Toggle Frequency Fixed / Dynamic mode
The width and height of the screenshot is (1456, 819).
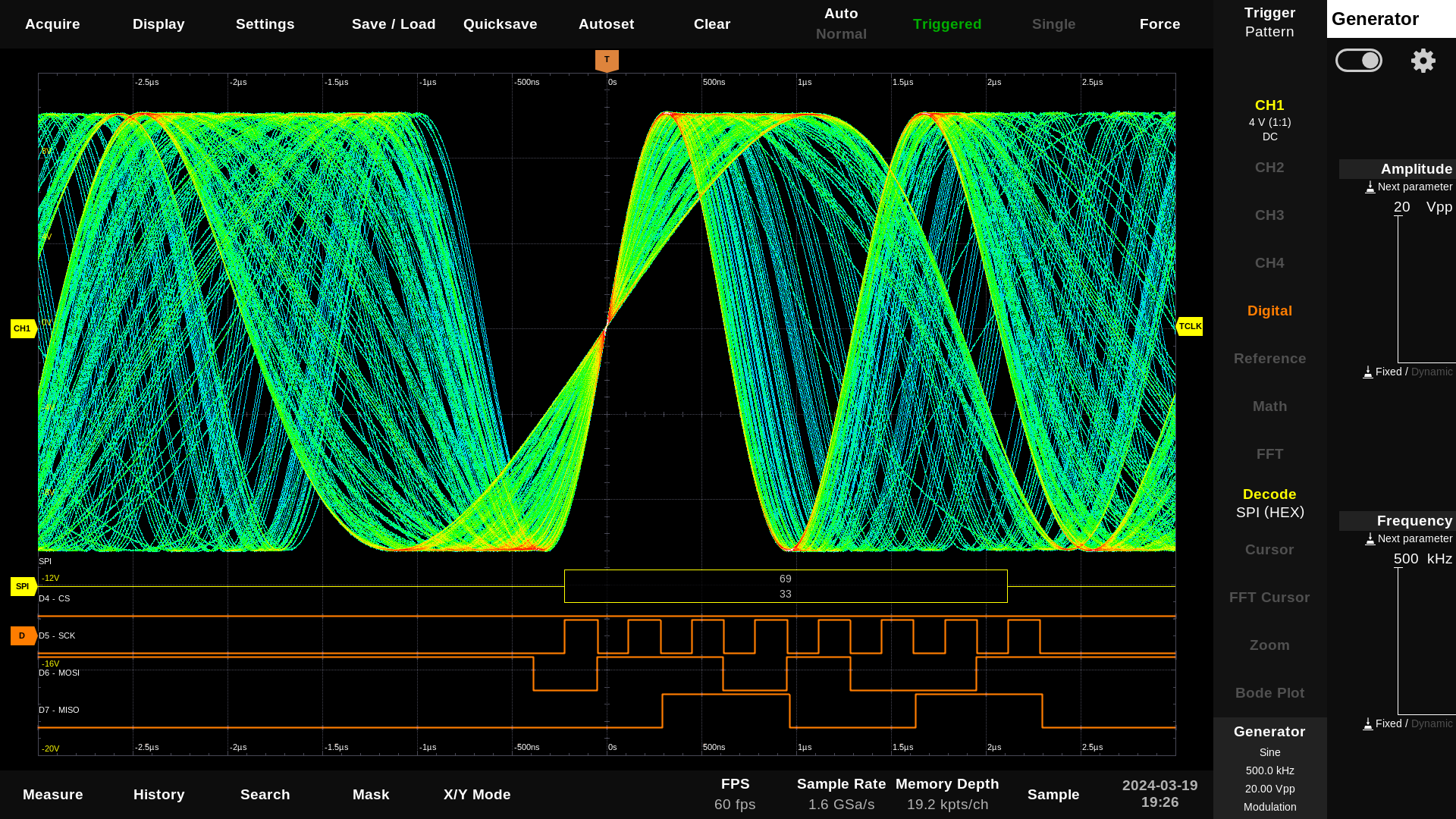(x=1407, y=723)
